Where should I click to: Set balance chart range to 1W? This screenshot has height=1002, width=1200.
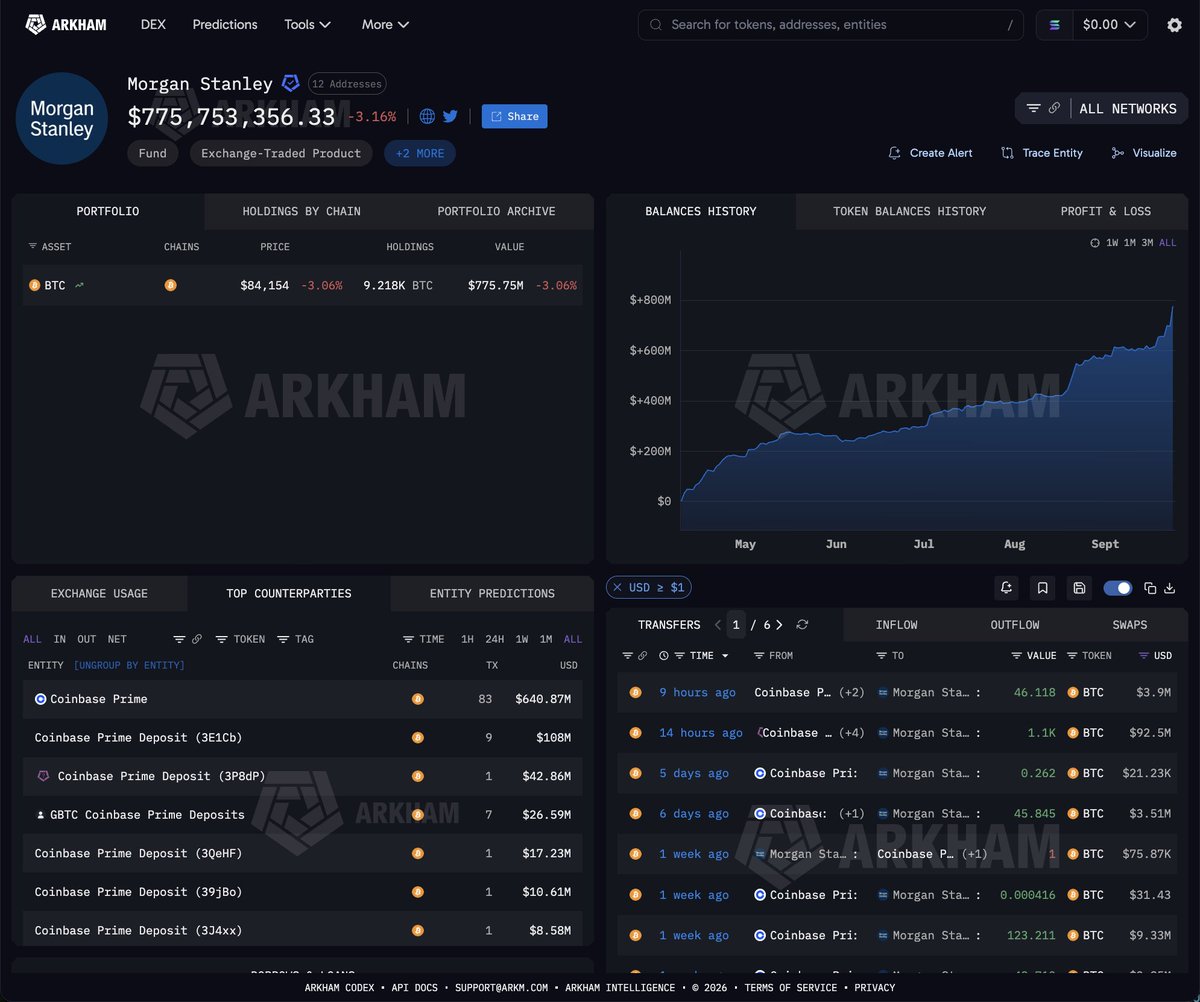[1112, 243]
